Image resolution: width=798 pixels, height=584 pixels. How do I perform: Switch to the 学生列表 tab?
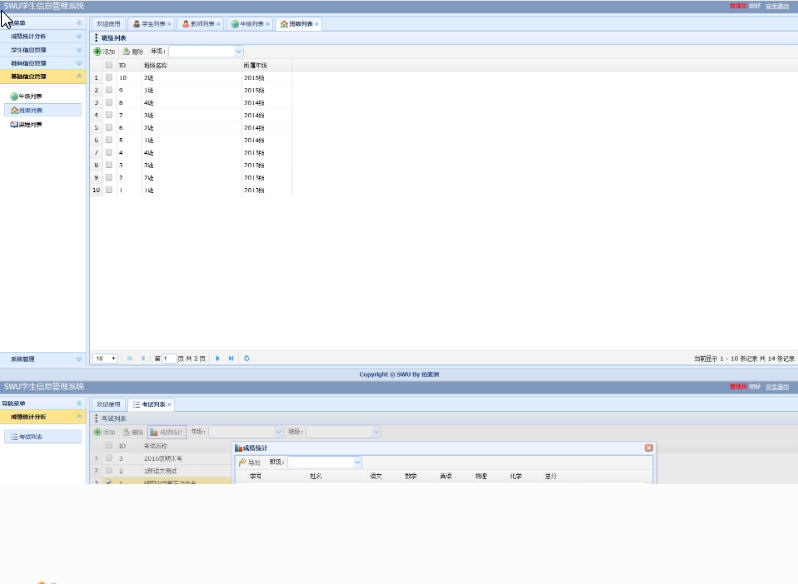click(x=150, y=24)
